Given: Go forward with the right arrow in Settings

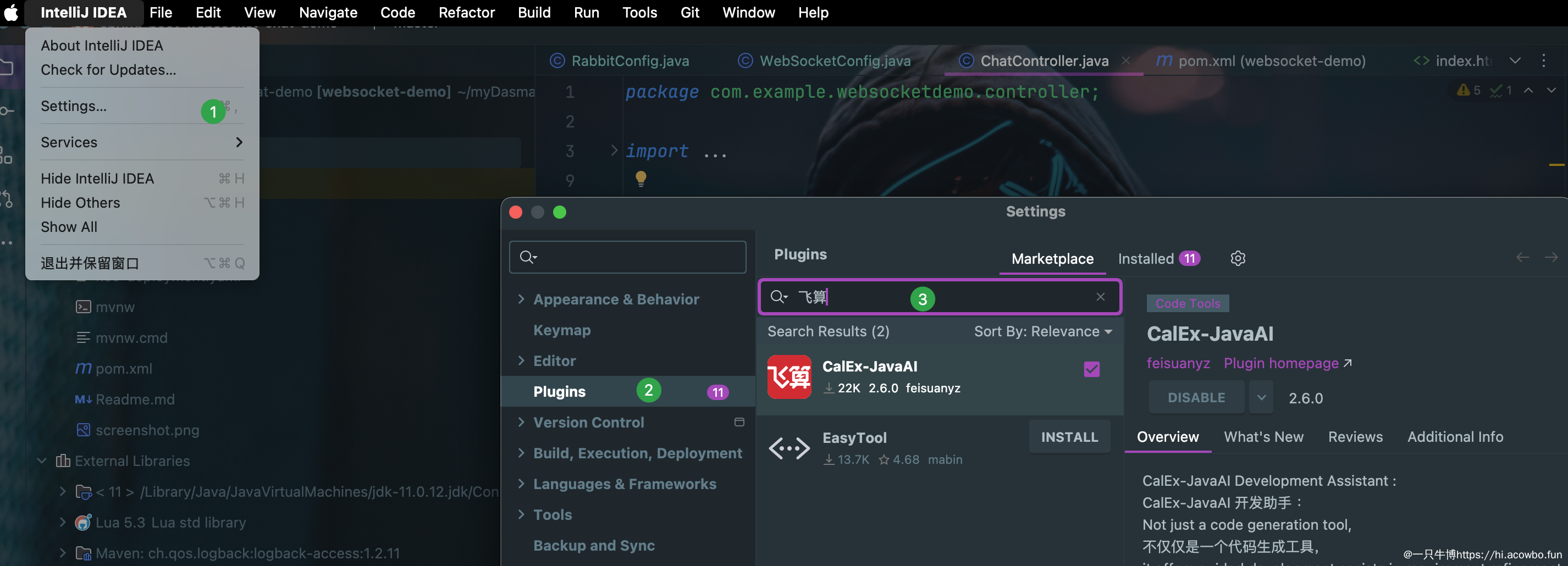Looking at the screenshot, I should 1551,257.
